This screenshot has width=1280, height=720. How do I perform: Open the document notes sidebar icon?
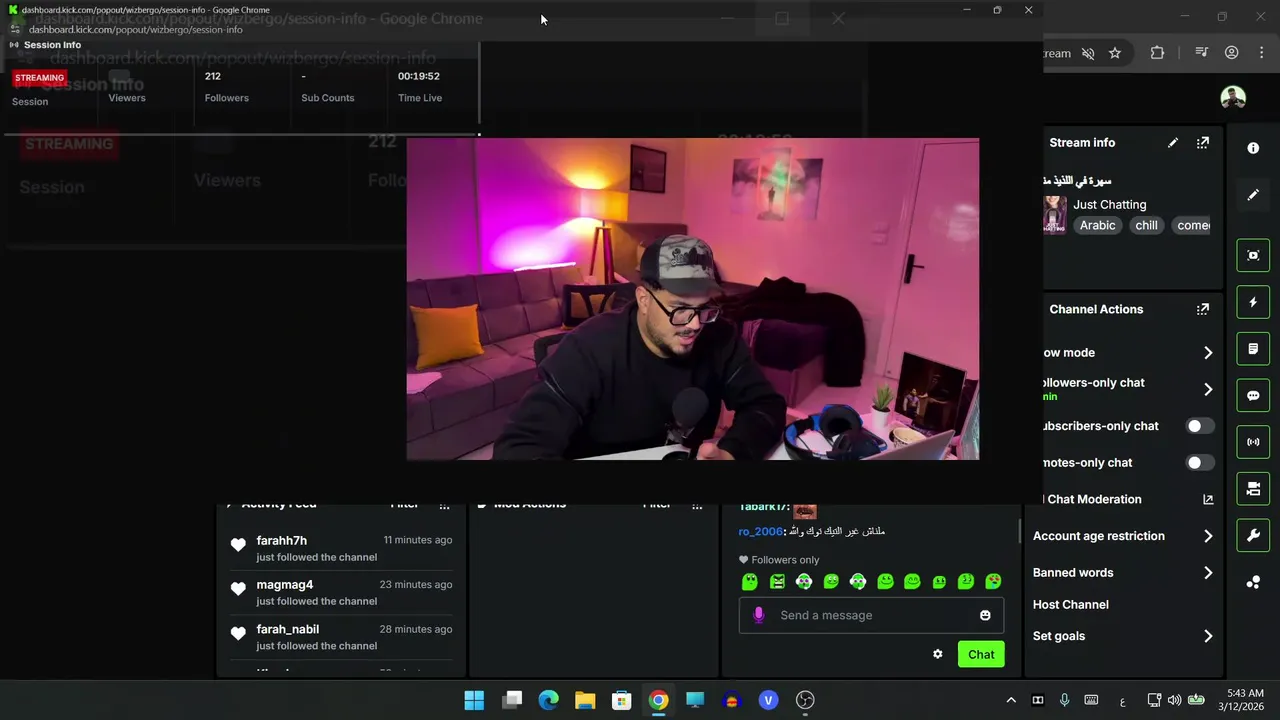click(x=1253, y=349)
